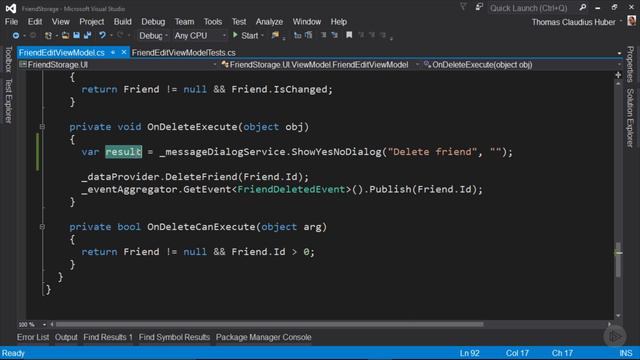Open the Tools menu
Viewport: 640px width, 360px height.
(213, 22)
